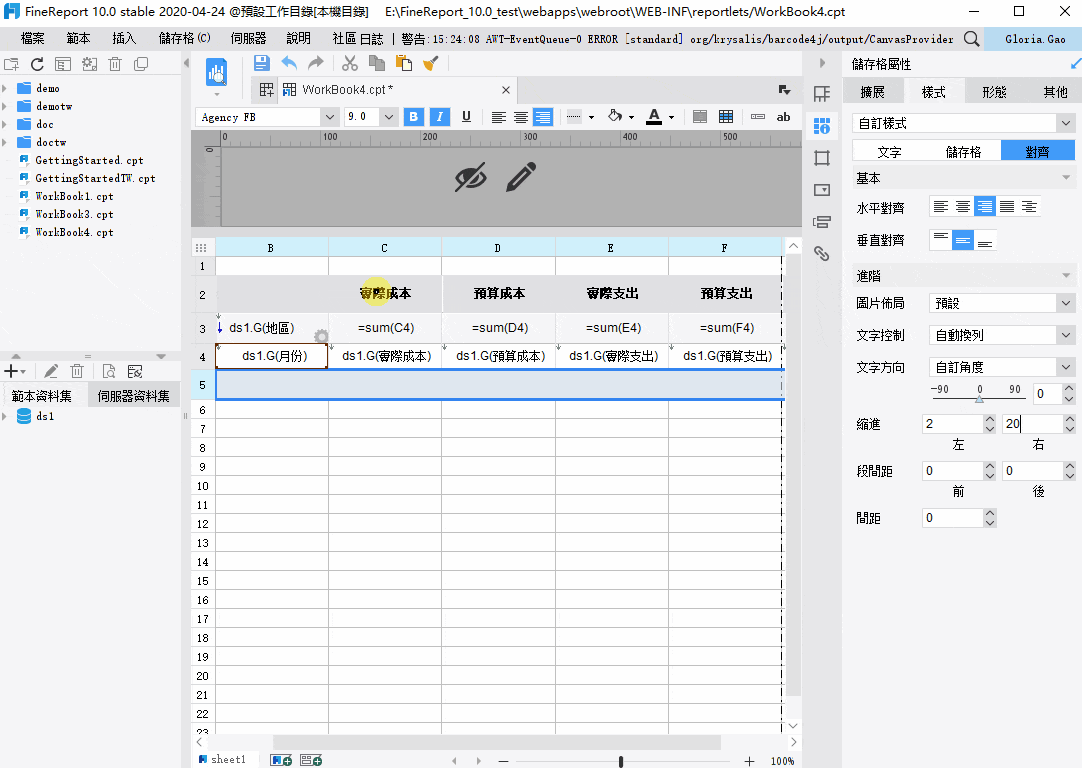Click the condition attributes icon in sidebar
This screenshot has height=768, width=1082.
pyautogui.click(x=822, y=221)
